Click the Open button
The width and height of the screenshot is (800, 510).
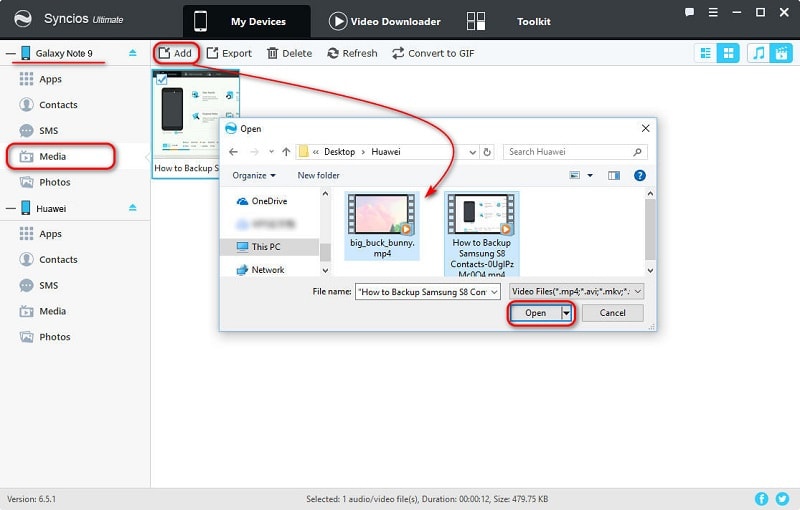click(x=535, y=313)
